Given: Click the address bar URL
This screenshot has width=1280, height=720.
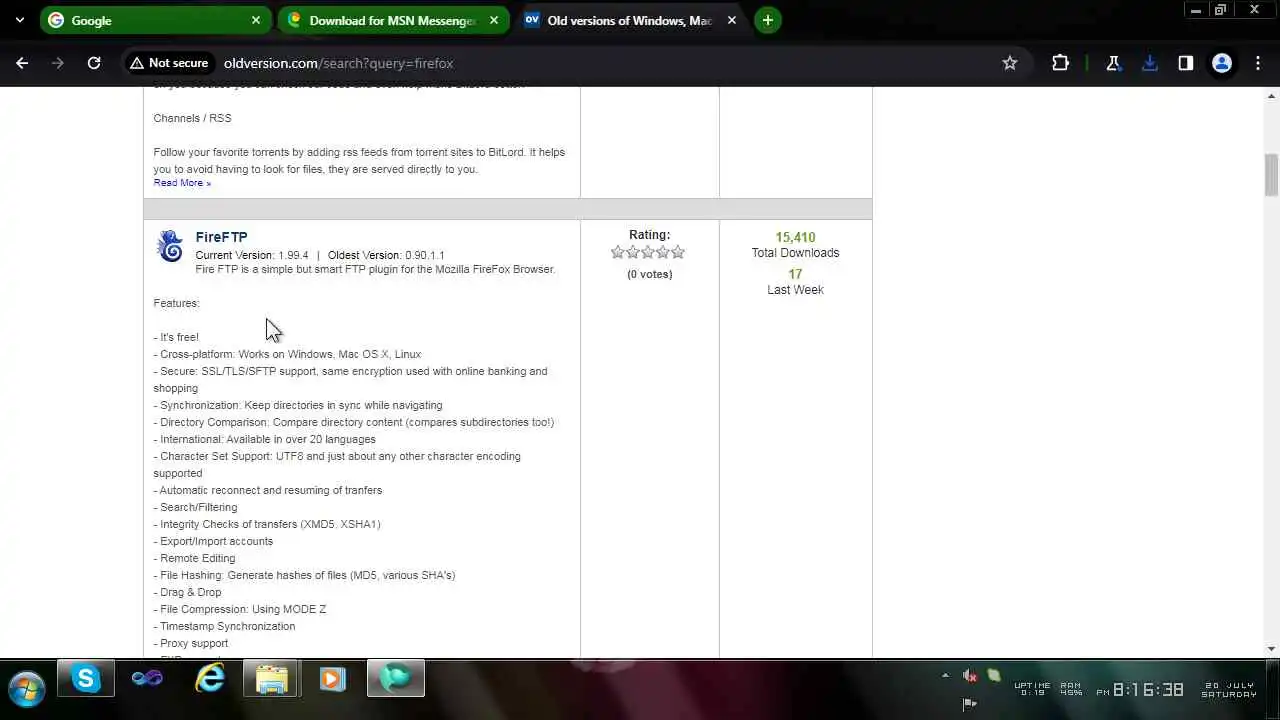Looking at the screenshot, I should (x=338, y=63).
